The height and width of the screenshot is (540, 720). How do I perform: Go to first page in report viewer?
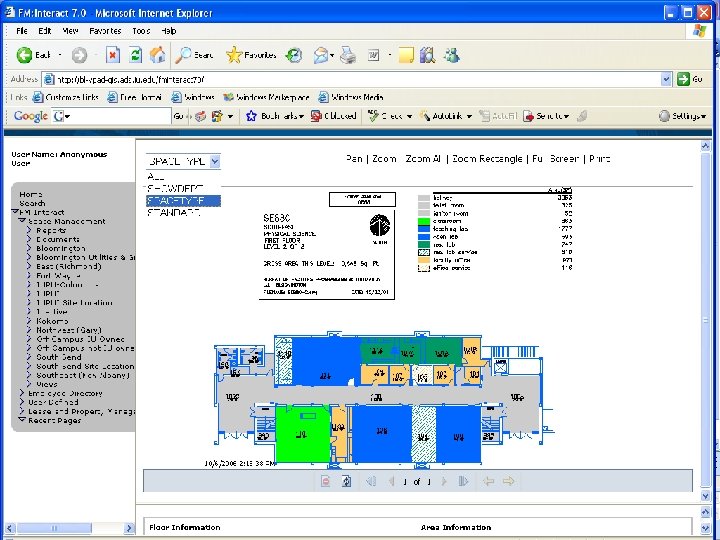coord(371,481)
